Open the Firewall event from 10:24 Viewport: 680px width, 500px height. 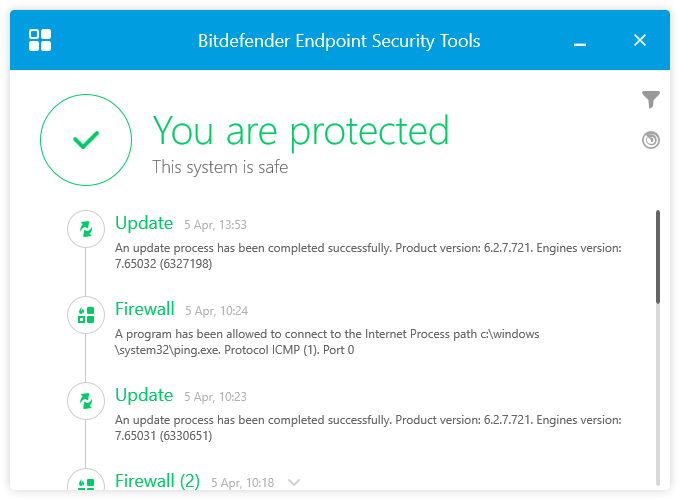(x=145, y=309)
